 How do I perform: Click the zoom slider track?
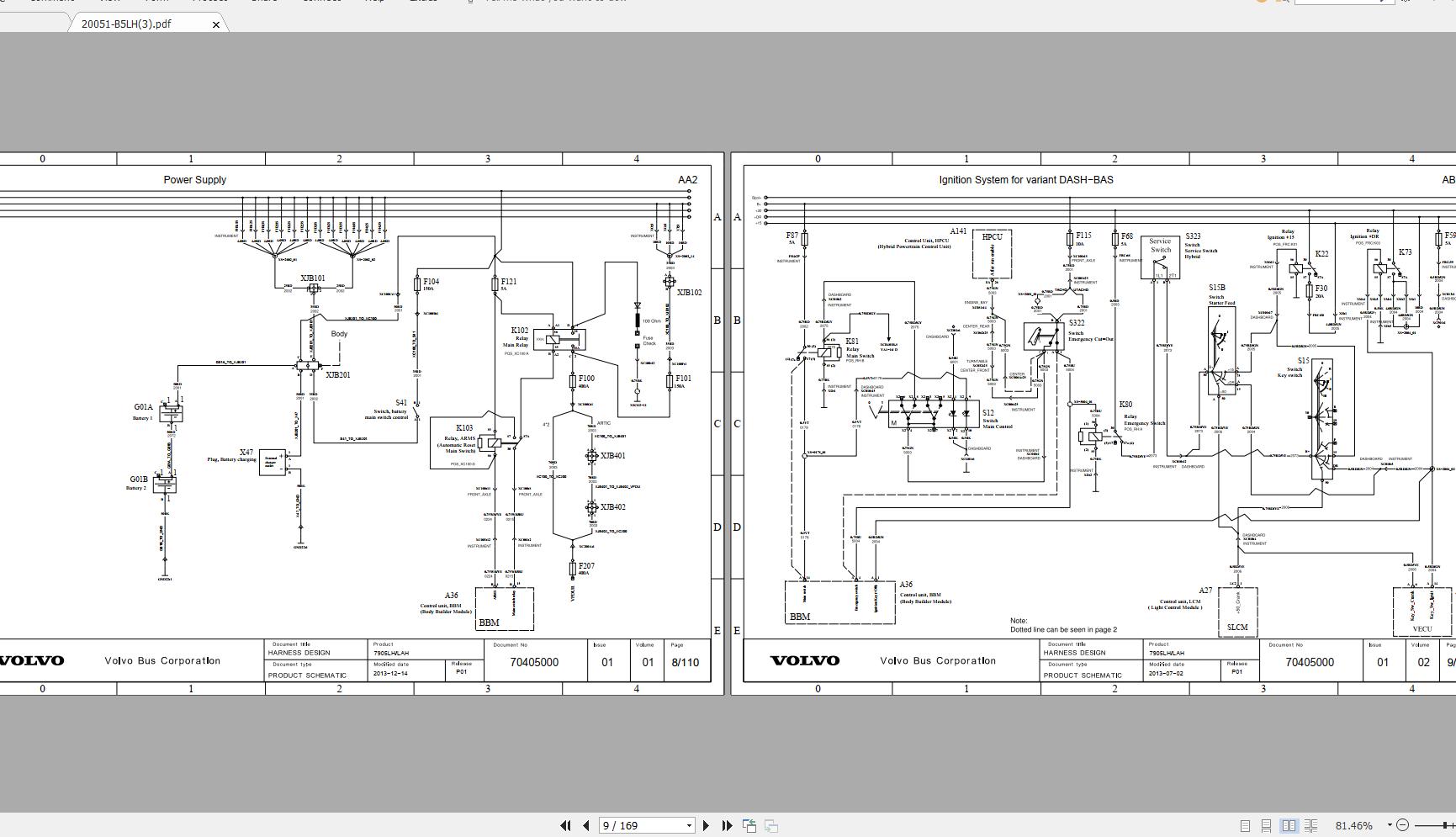tap(1434, 826)
